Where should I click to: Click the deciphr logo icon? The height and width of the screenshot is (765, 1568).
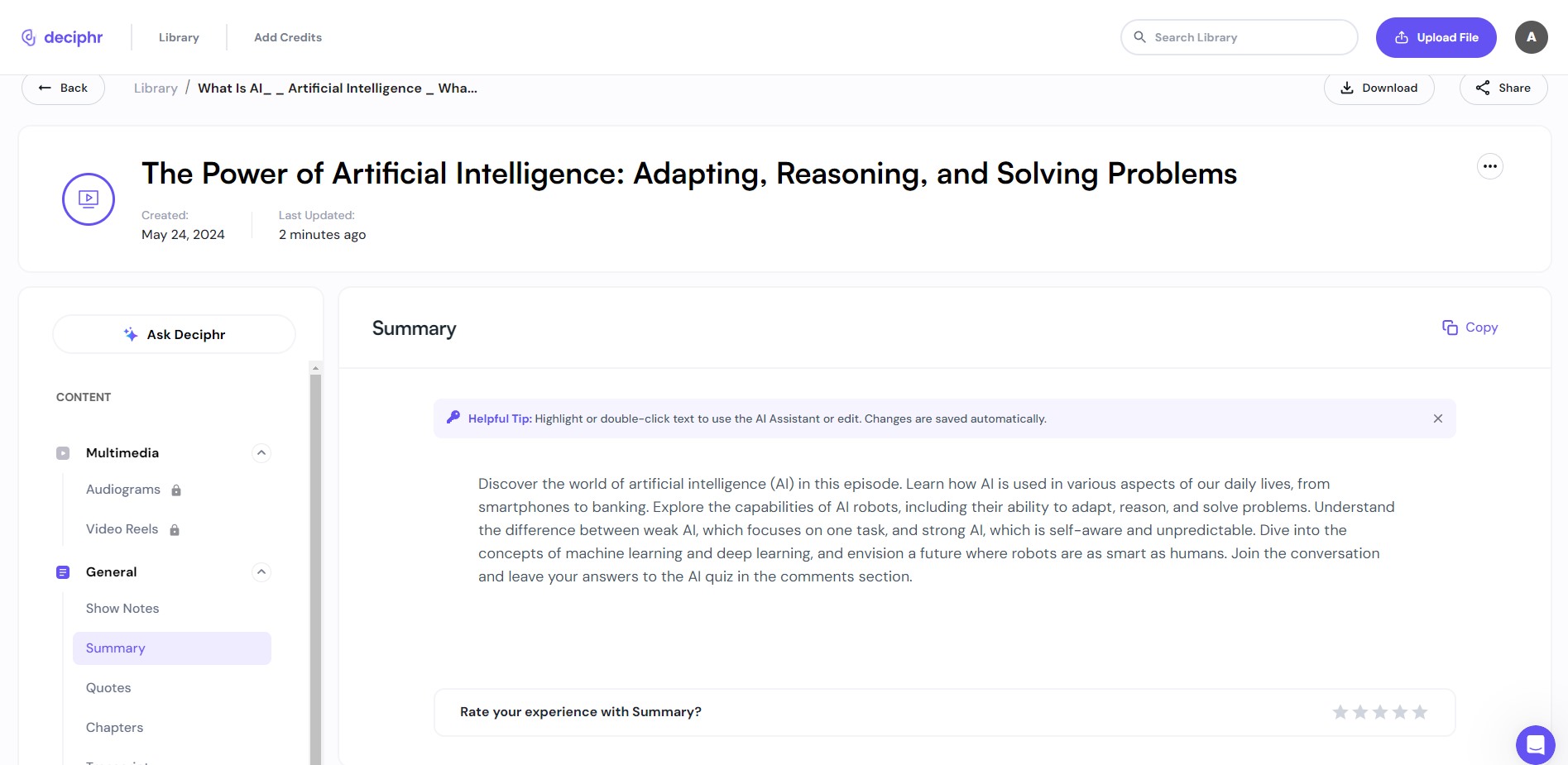[29, 37]
